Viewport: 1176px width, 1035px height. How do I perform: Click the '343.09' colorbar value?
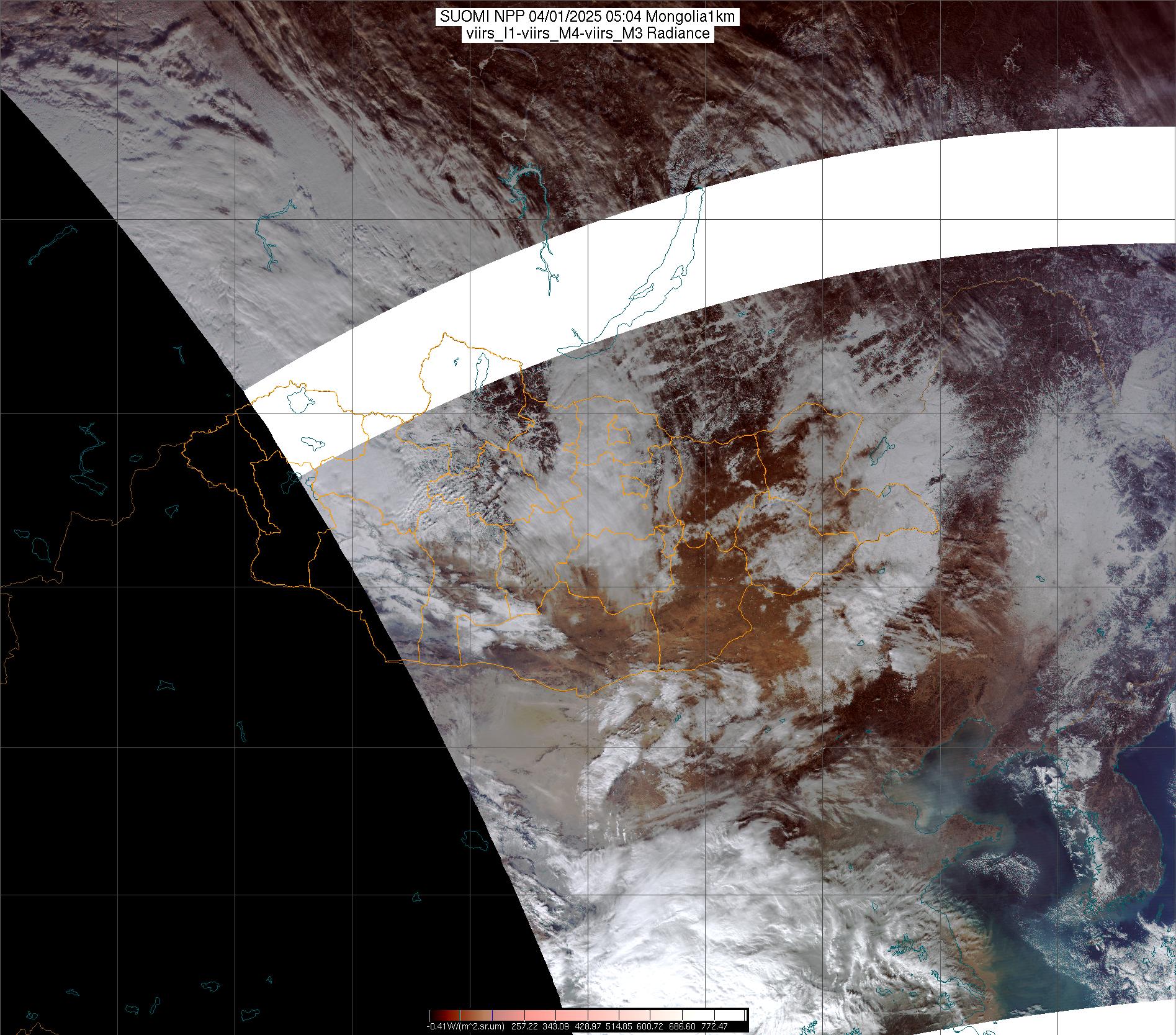pyautogui.click(x=555, y=1026)
